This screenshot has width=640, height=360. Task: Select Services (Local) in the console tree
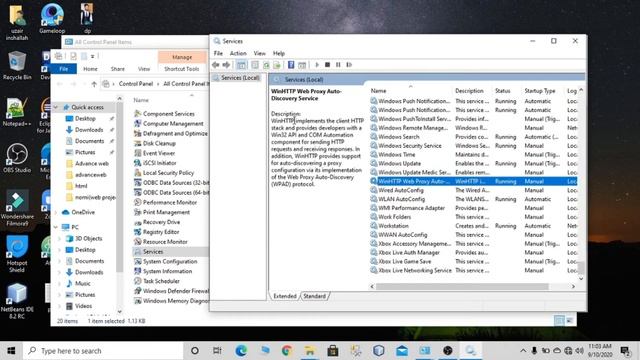pos(240,78)
